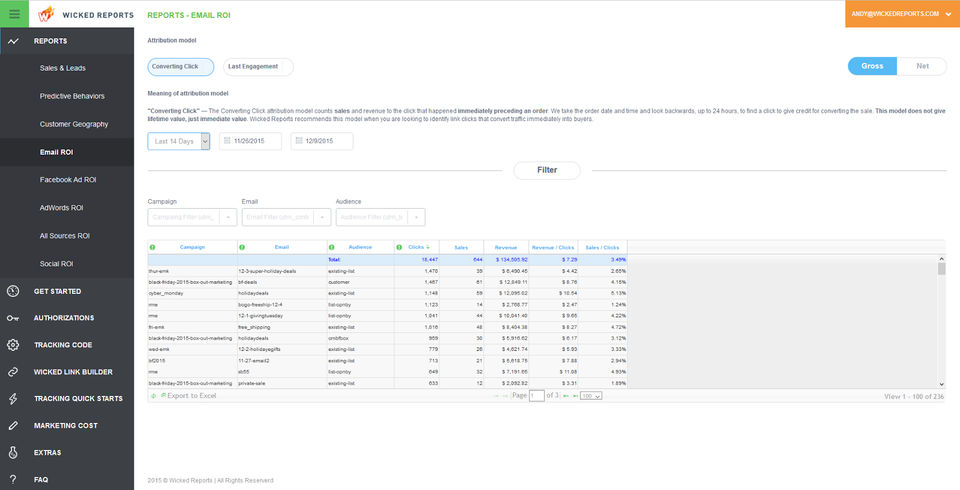The height and width of the screenshot is (490, 960).
Task: Toggle the green hamburger menu icon
Action: (x=14, y=13)
